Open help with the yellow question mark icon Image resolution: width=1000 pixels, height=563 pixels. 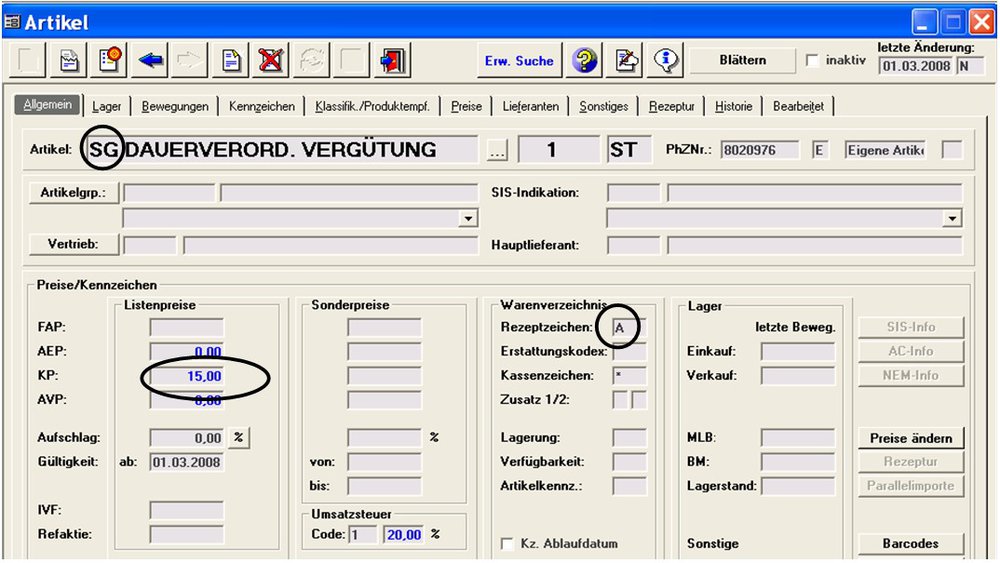pos(584,61)
